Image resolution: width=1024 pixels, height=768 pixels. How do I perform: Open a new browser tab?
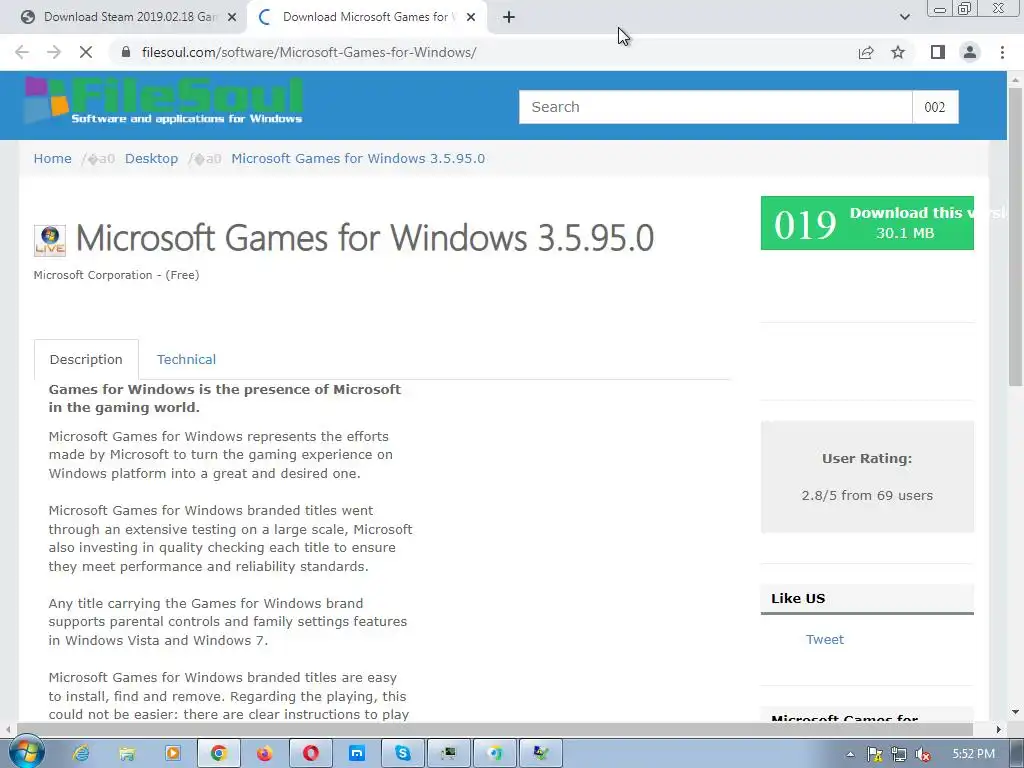pyautogui.click(x=509, y=18)
